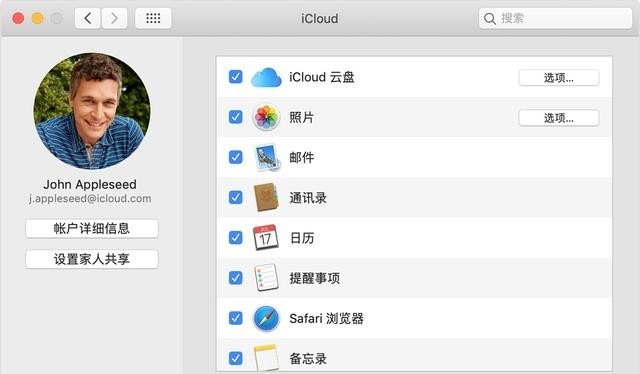The width and height of the screenshot is (640, 374).
Task: Click the 邮件 label
Action: point(302,158)
